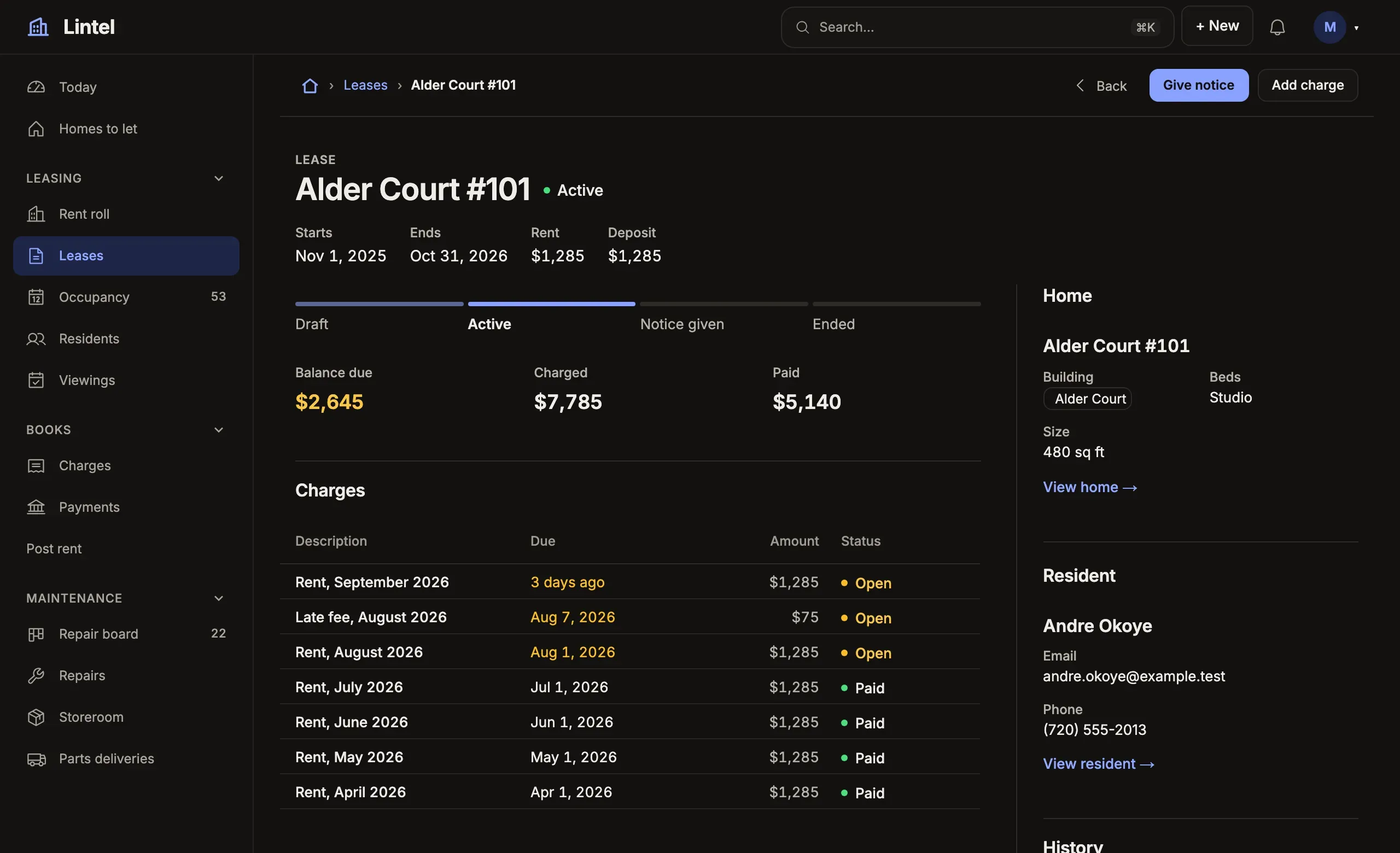Viewport: 1400px width, 853px height.
Task: Click the $2,645 balance due value
Action: (x=329, y=402)
